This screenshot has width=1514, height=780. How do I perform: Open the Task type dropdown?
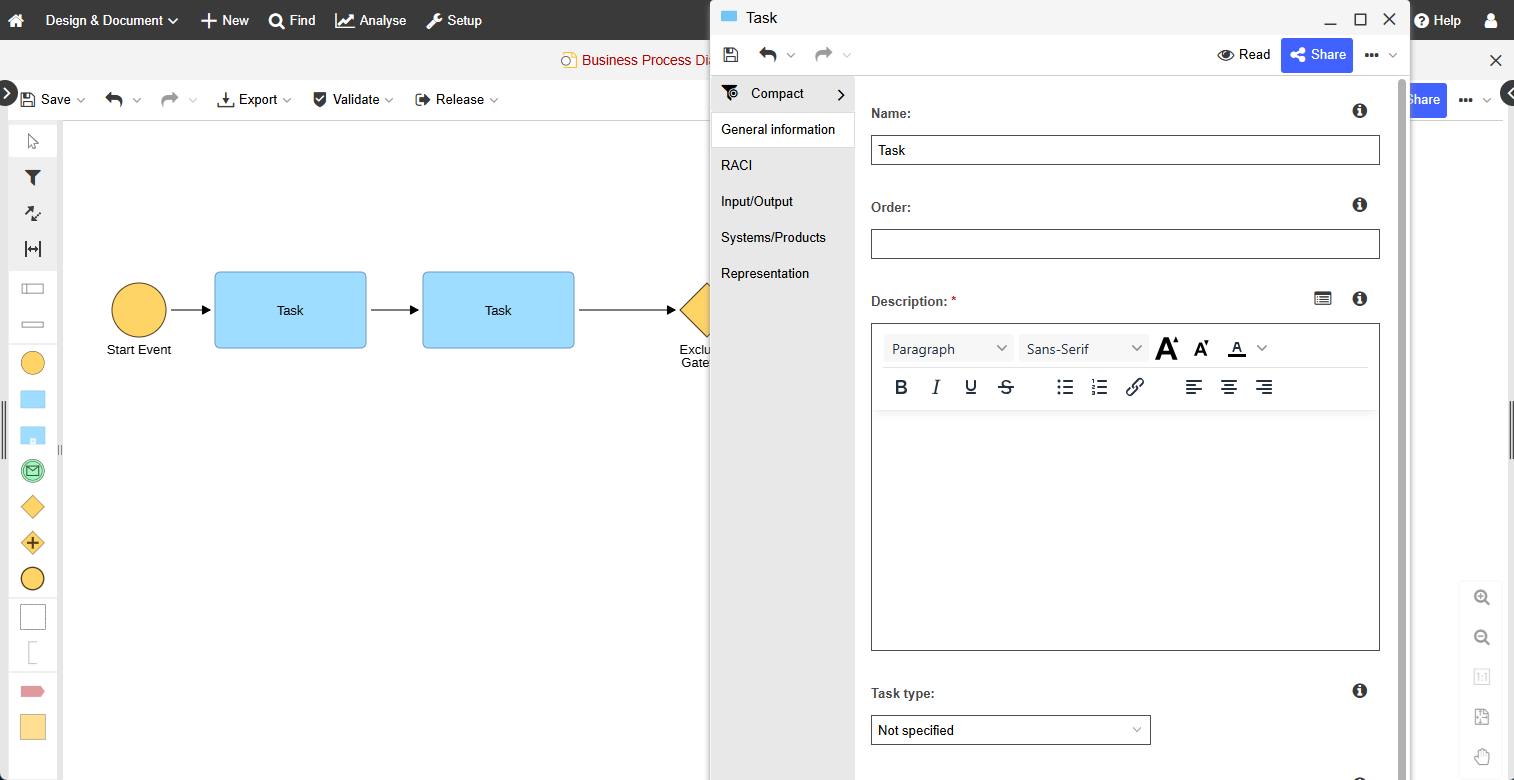pyautogui.click(x=1010, y=730)
